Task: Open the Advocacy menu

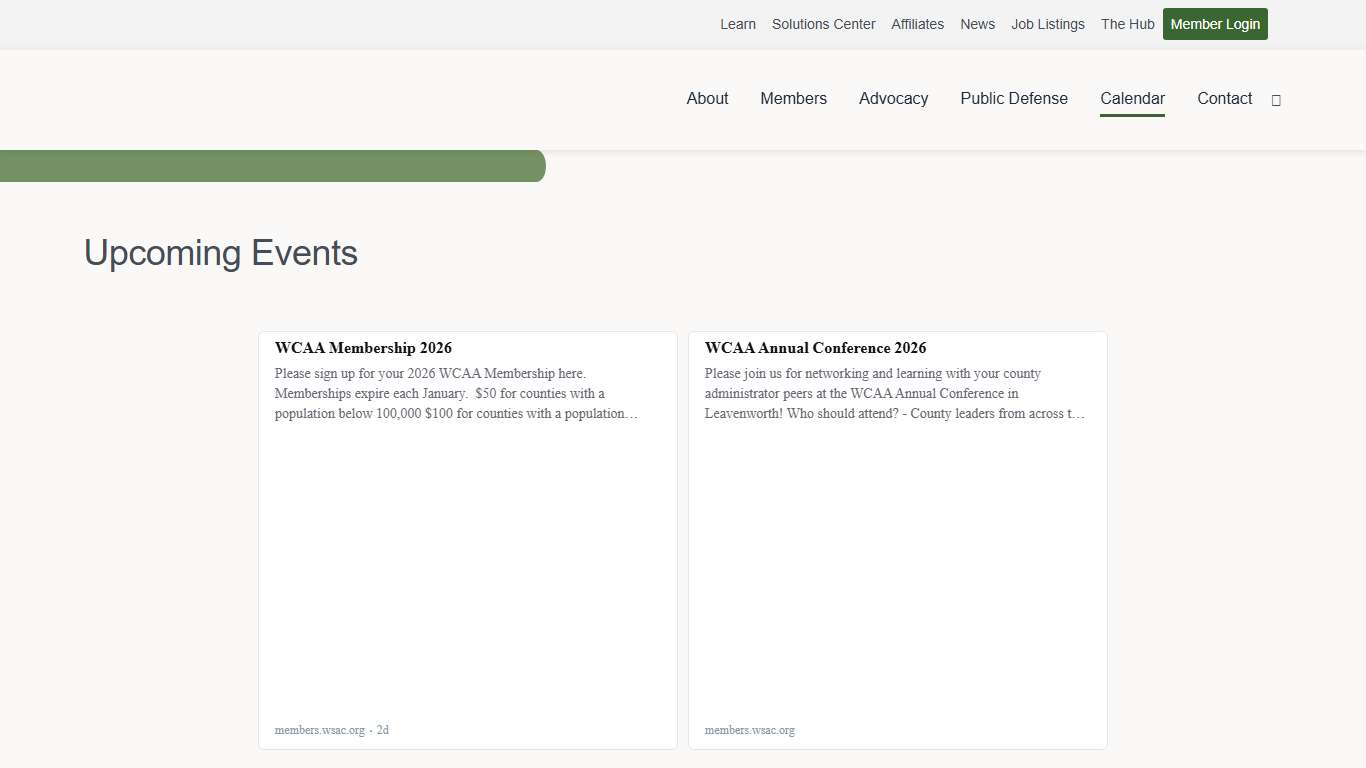Action: [893, 98]
